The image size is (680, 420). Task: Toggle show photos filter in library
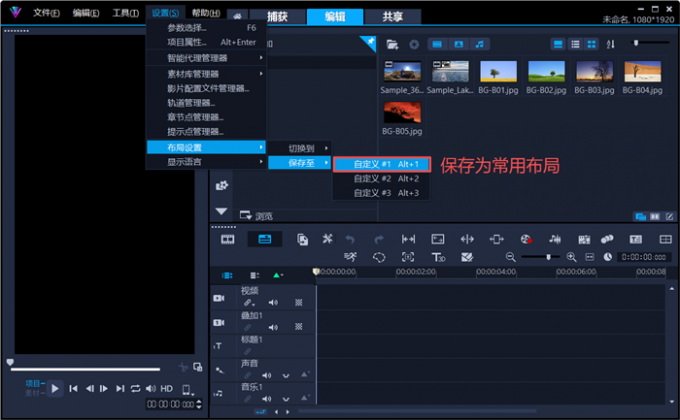pos(458,44)
